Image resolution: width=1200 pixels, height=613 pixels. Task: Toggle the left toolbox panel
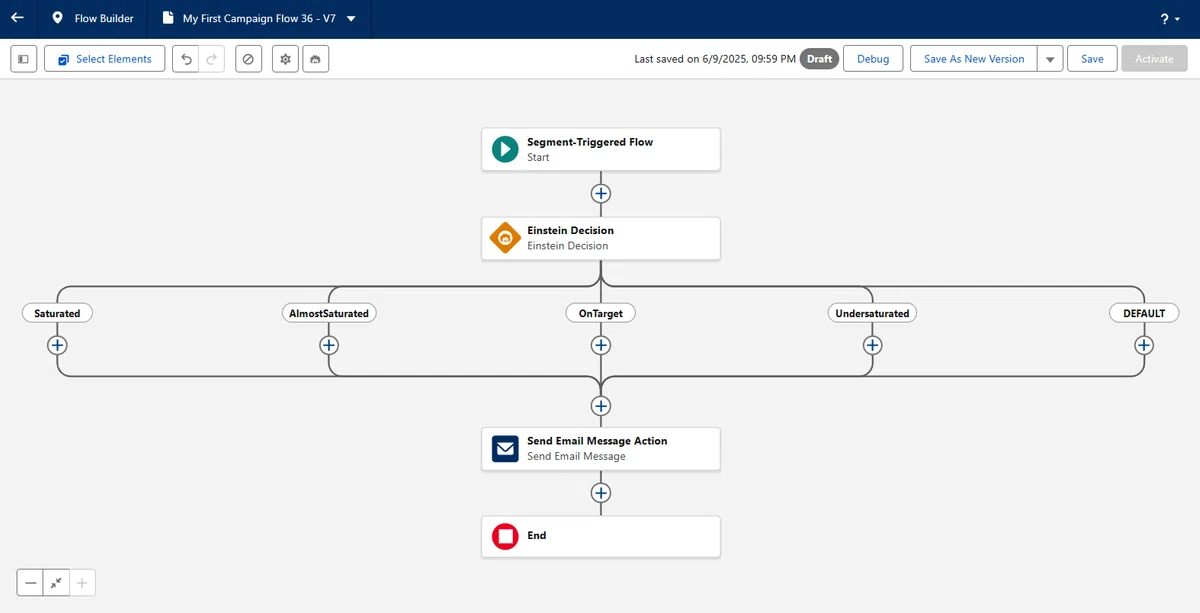(x=24, y=59)
